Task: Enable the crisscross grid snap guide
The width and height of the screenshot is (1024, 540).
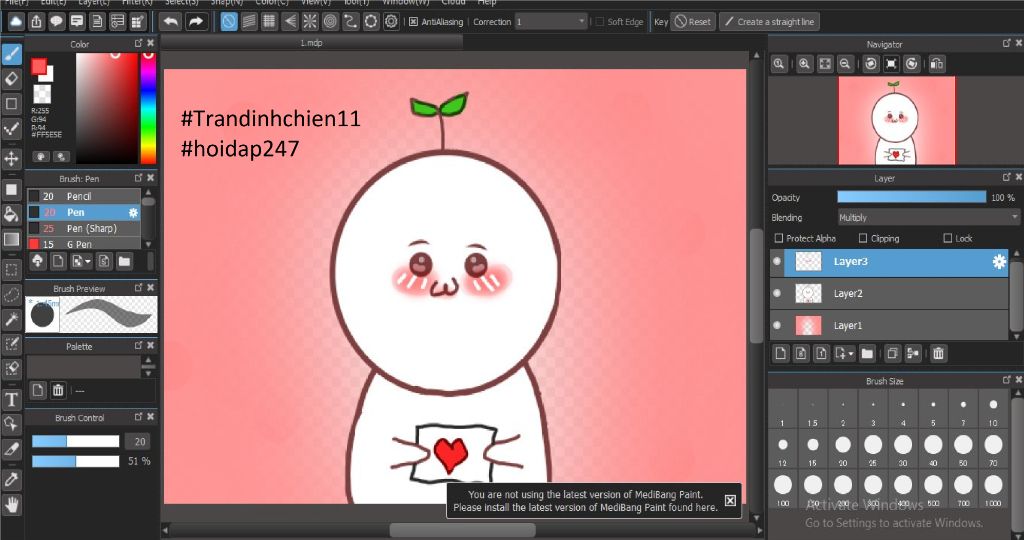Action: tap(269, 22)
